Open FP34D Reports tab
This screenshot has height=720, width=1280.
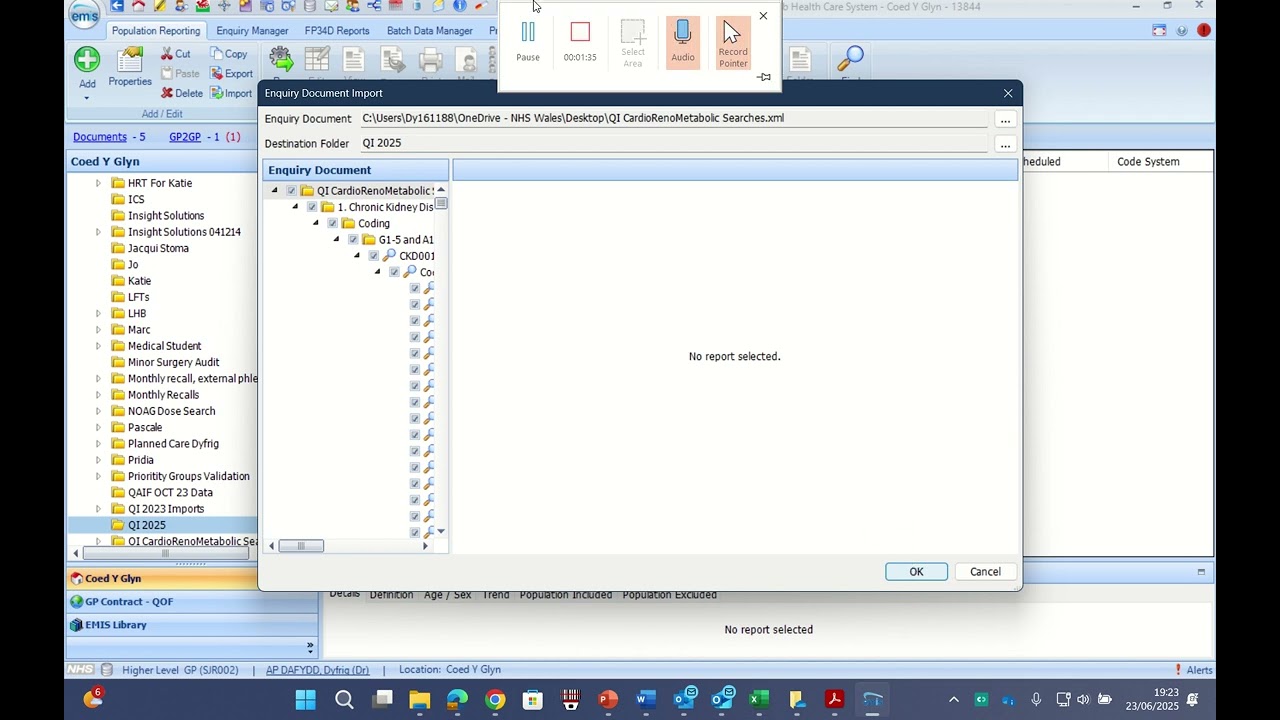tap(337, 31)
